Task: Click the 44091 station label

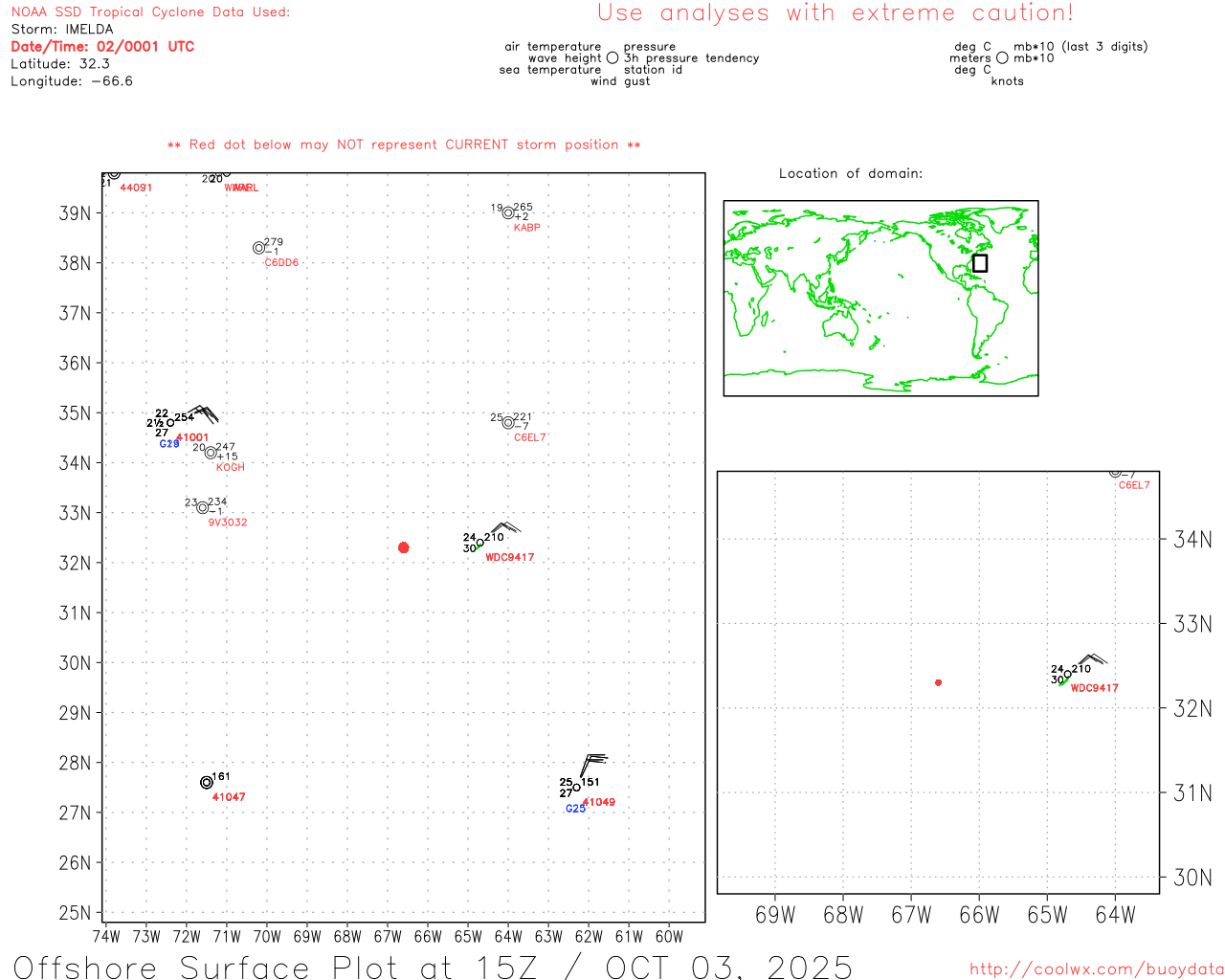Action: click(136, 188)
